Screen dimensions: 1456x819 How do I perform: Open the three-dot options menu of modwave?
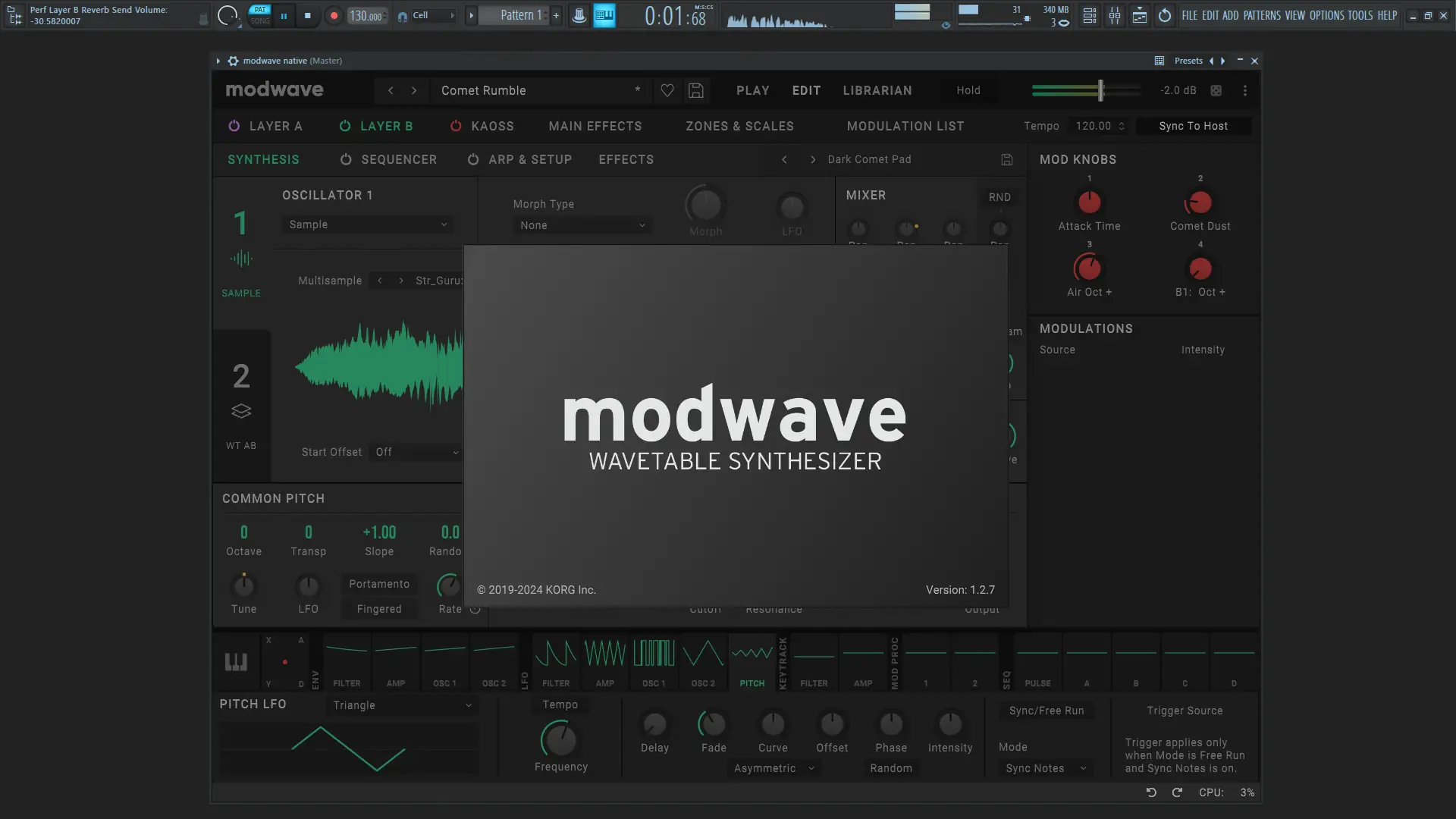(x=1244, y=90)
